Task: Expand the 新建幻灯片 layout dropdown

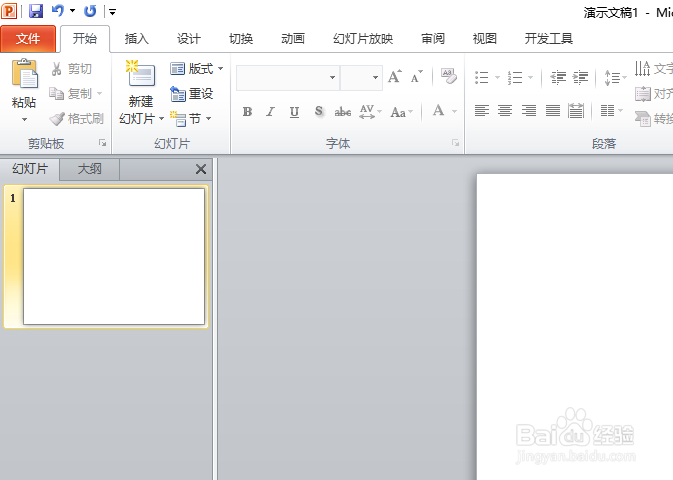Action: 162,118
